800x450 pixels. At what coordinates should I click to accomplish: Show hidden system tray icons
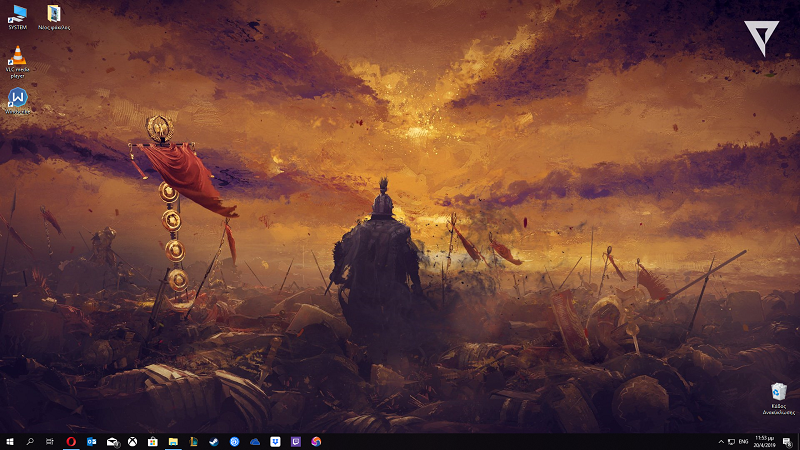point(721,442)
